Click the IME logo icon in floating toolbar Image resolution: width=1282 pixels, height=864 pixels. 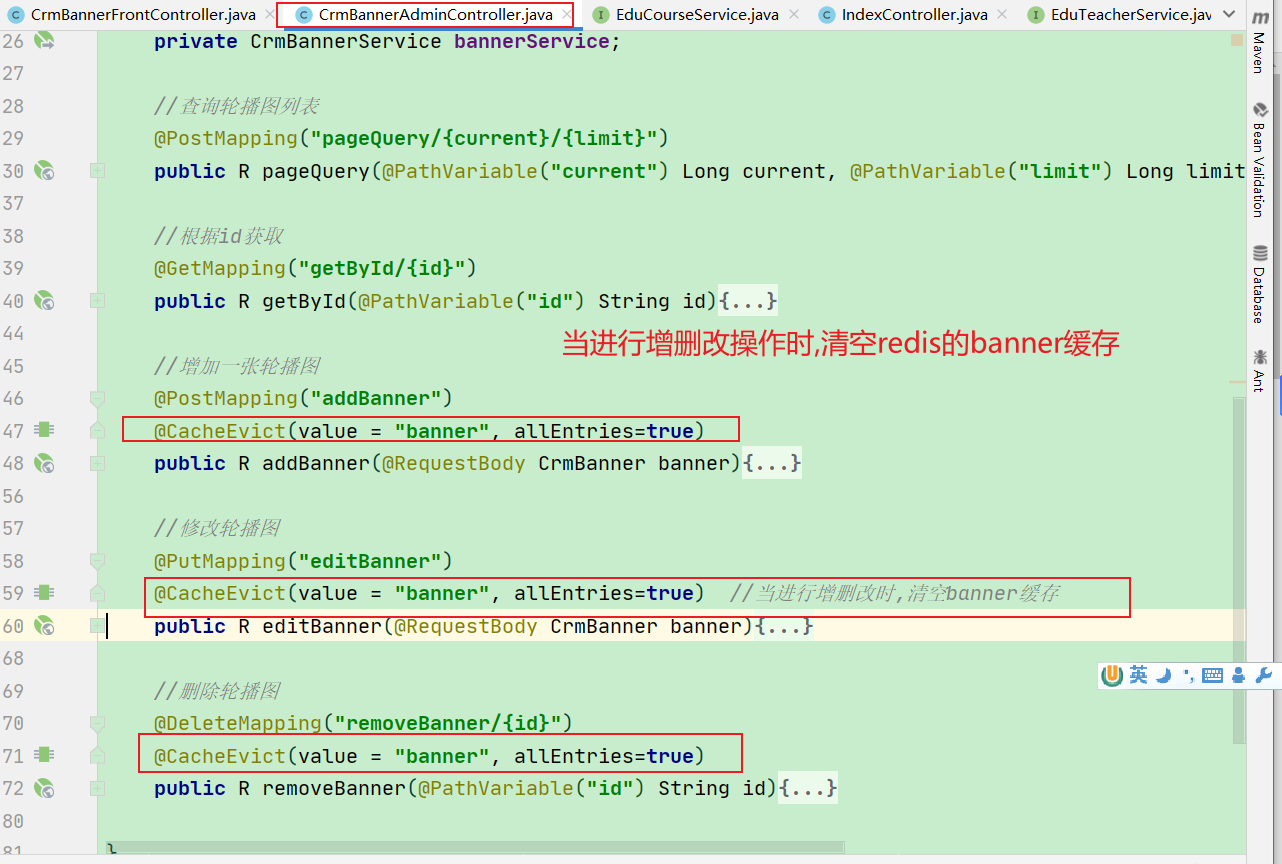pos(1112,675)
